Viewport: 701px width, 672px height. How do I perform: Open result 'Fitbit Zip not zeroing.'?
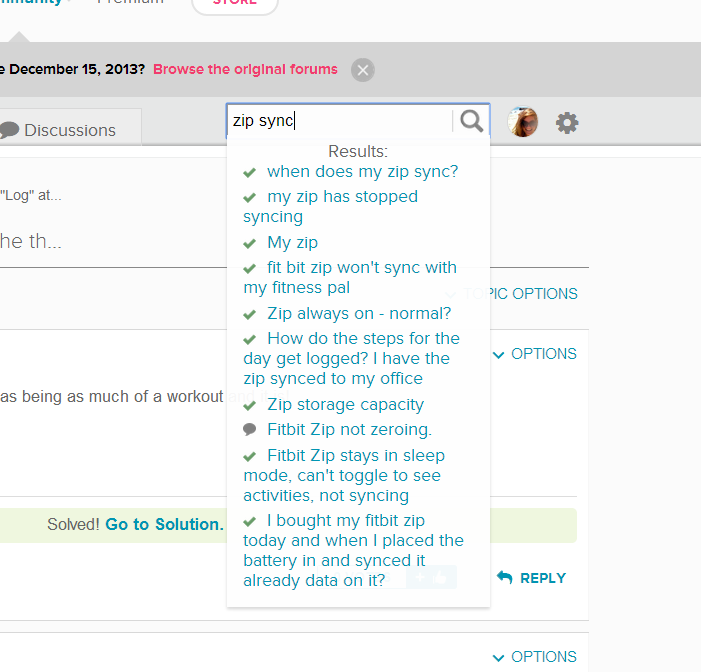point(350,429)
